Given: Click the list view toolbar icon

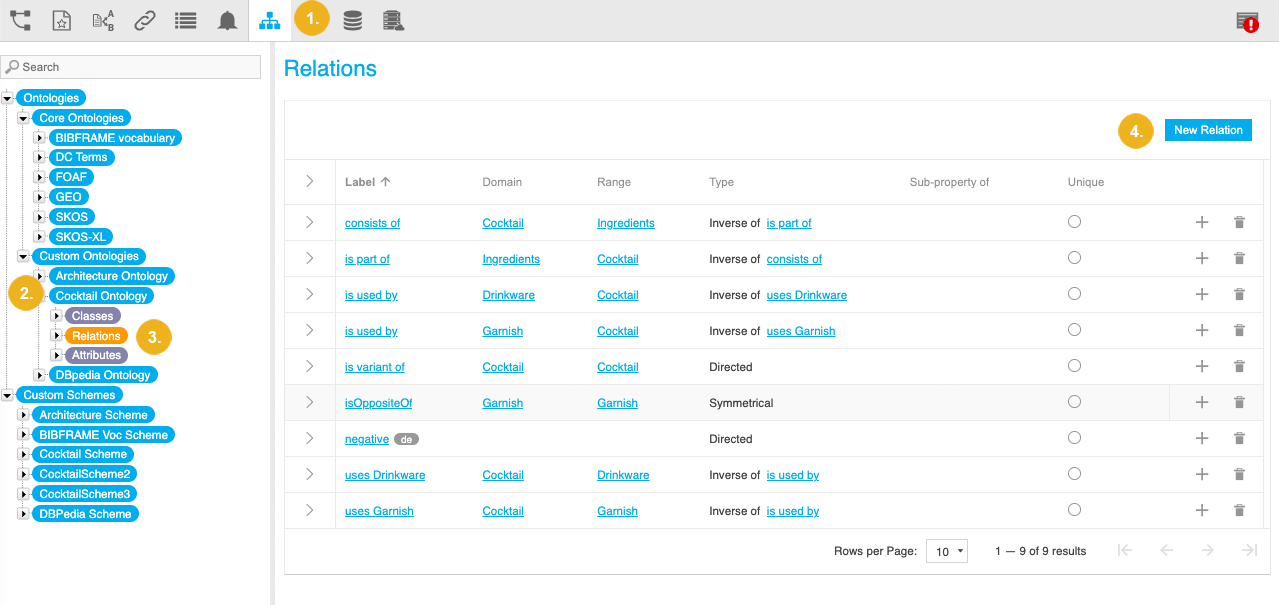Looking at the screenshot, I should pos(185,20).
